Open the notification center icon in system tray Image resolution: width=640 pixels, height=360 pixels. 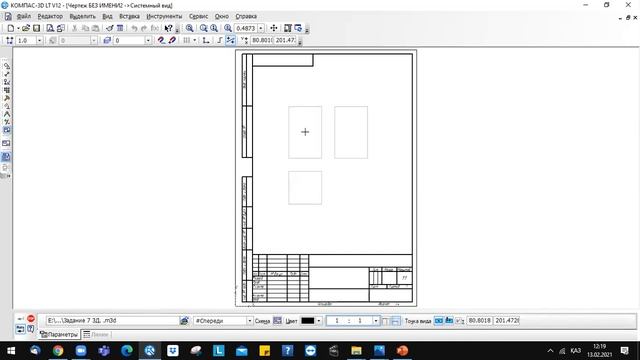(x=624, y=351)
